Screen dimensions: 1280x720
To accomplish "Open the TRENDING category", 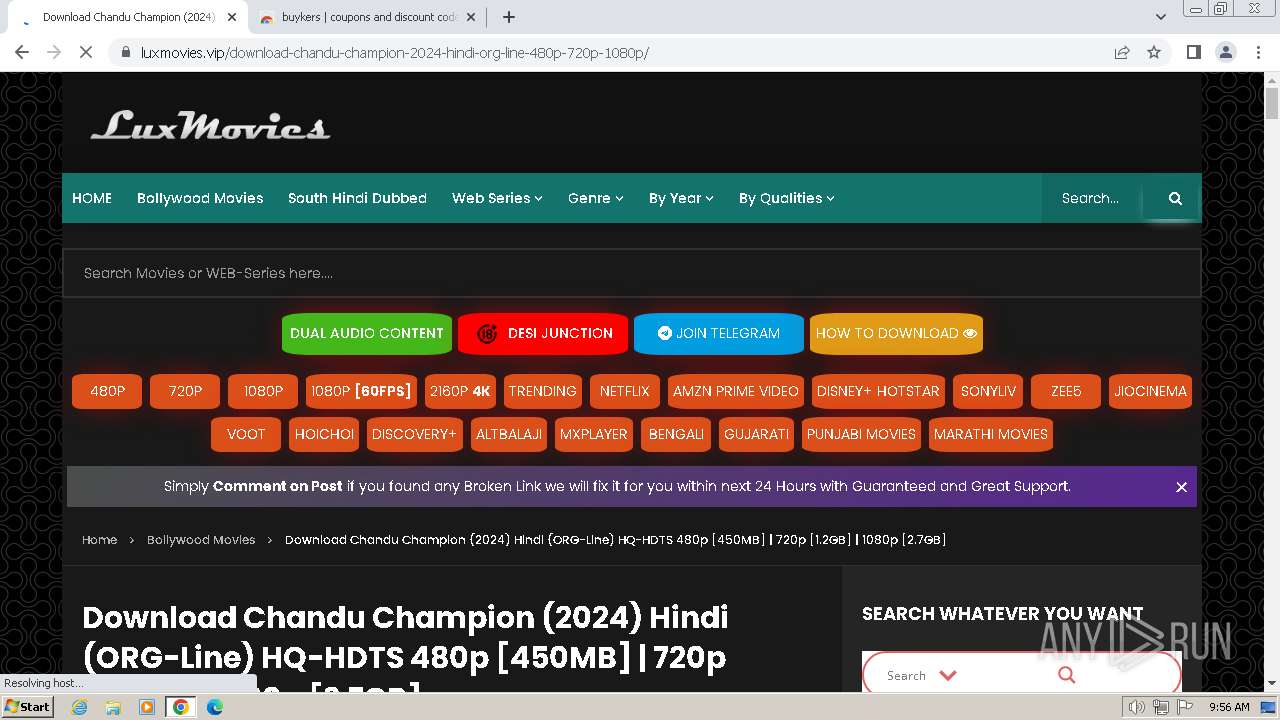I will (542, 391).
